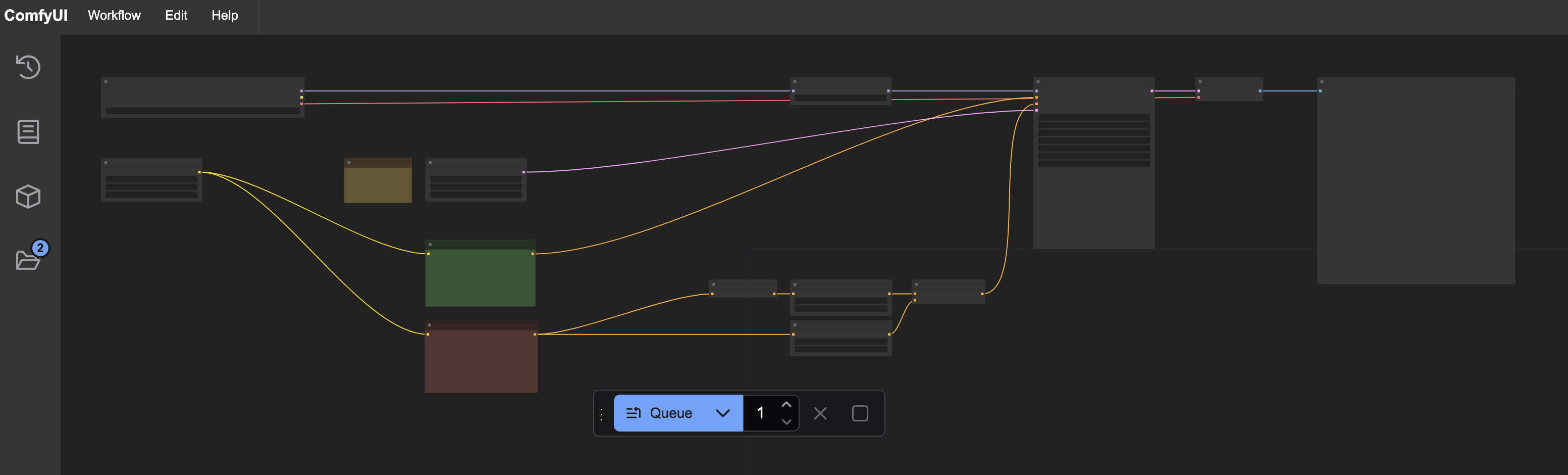Open the workflows folder sidebar icon
Screen dimensions: 1568x475
[x=28, y=260]
